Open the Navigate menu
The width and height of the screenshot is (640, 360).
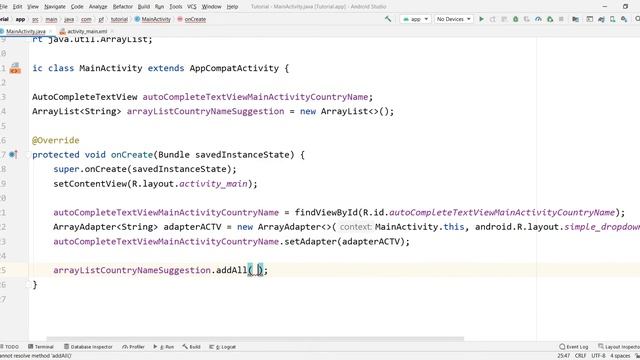(55, 7)
